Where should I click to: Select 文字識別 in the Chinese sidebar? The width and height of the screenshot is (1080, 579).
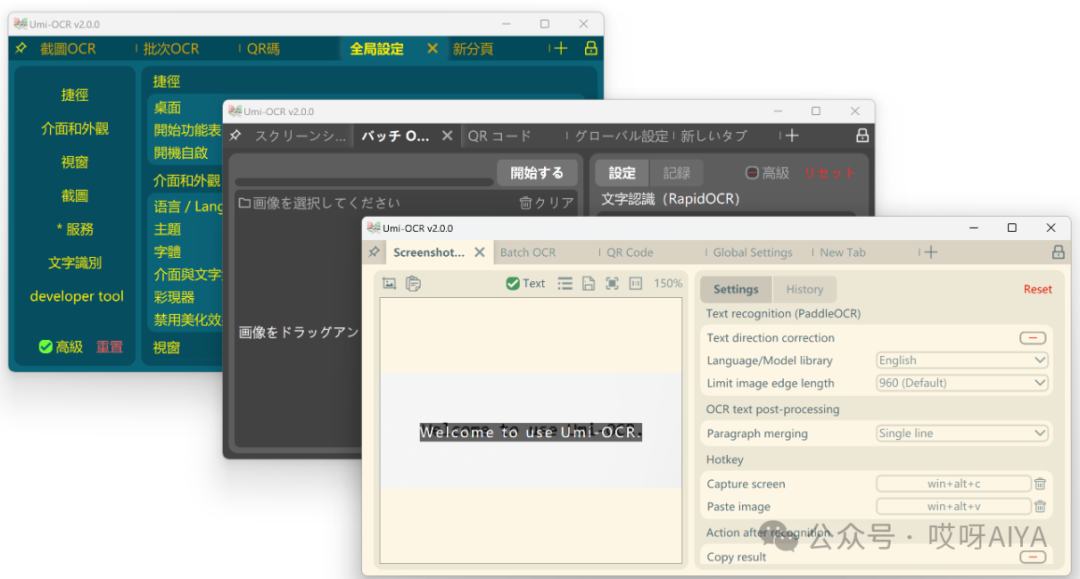[75, 262]
